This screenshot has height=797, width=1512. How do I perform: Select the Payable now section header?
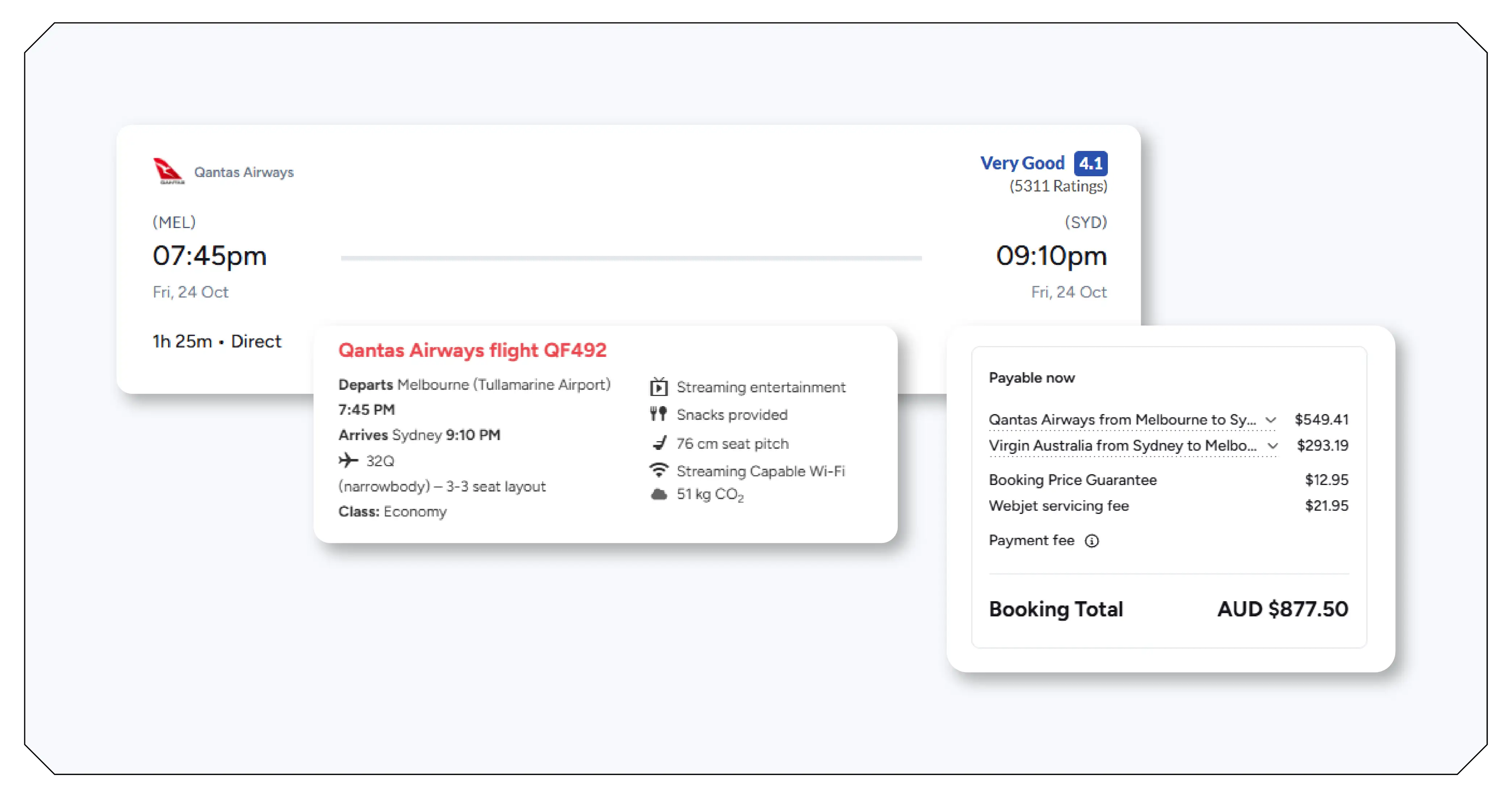[1032, 378]
